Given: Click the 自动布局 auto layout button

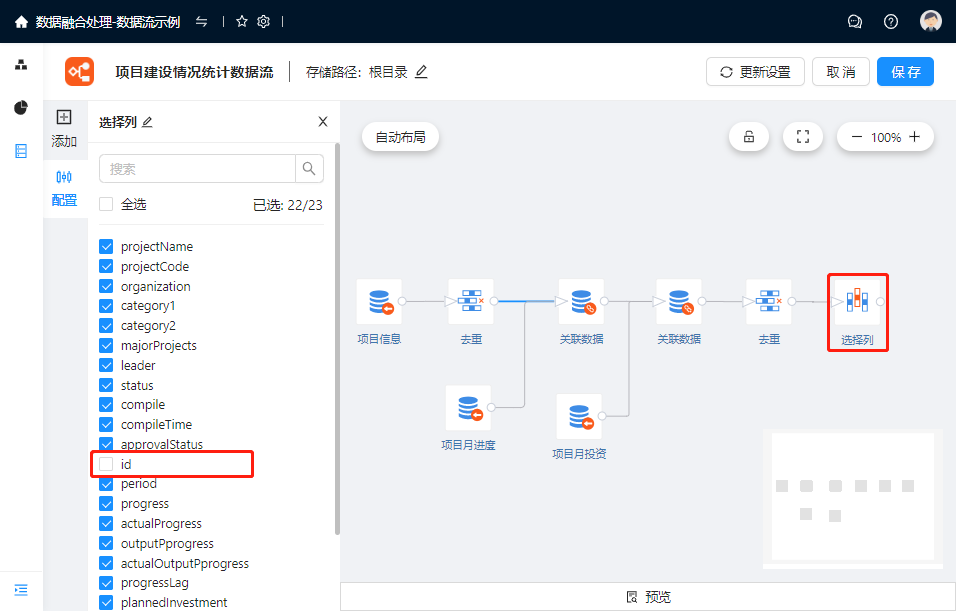Looking at the screenshot, I should 400,137.
